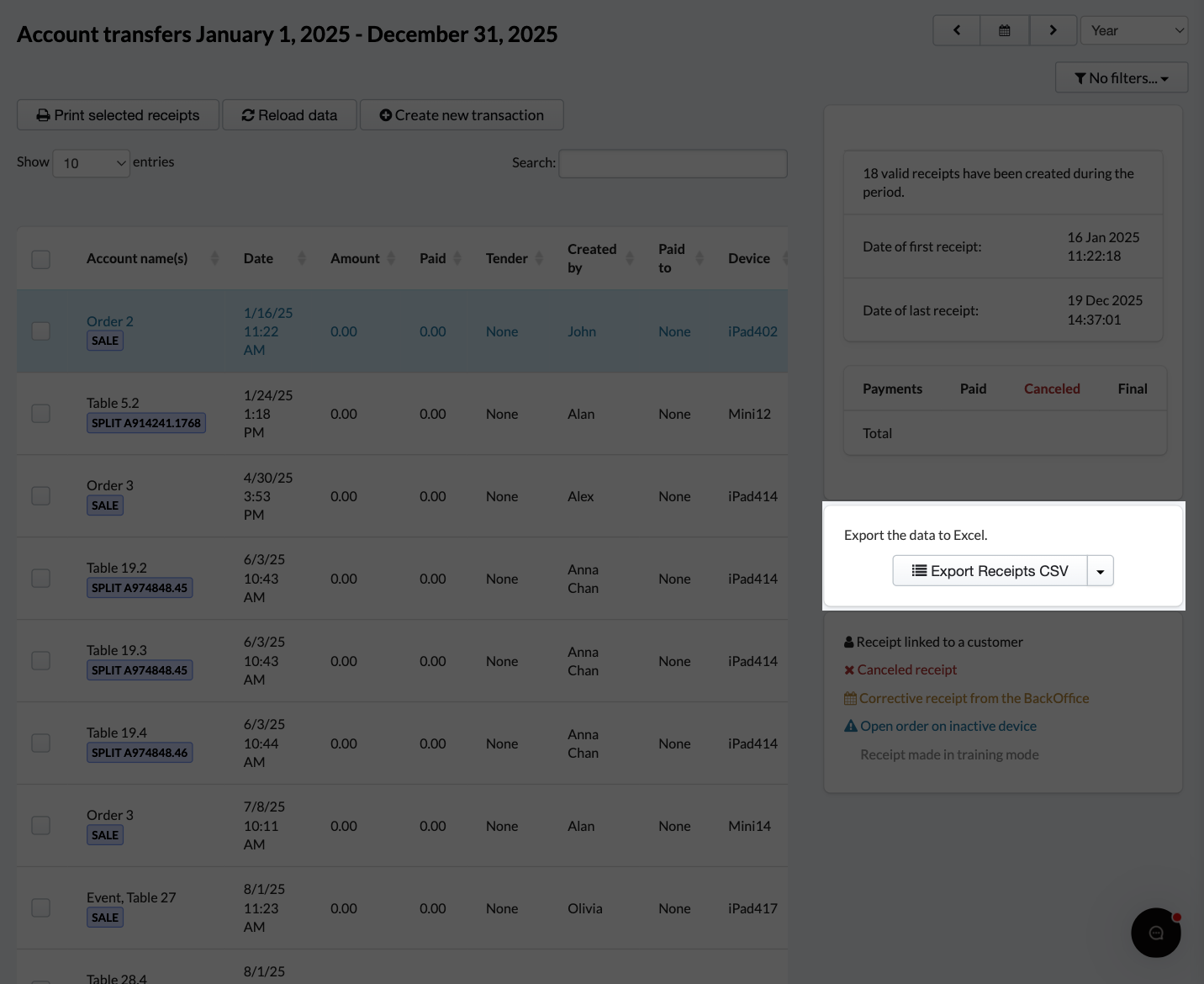Go to next year with right chevron
The width and height of the screenshot is (1204, 984).
pos(1053,30)
